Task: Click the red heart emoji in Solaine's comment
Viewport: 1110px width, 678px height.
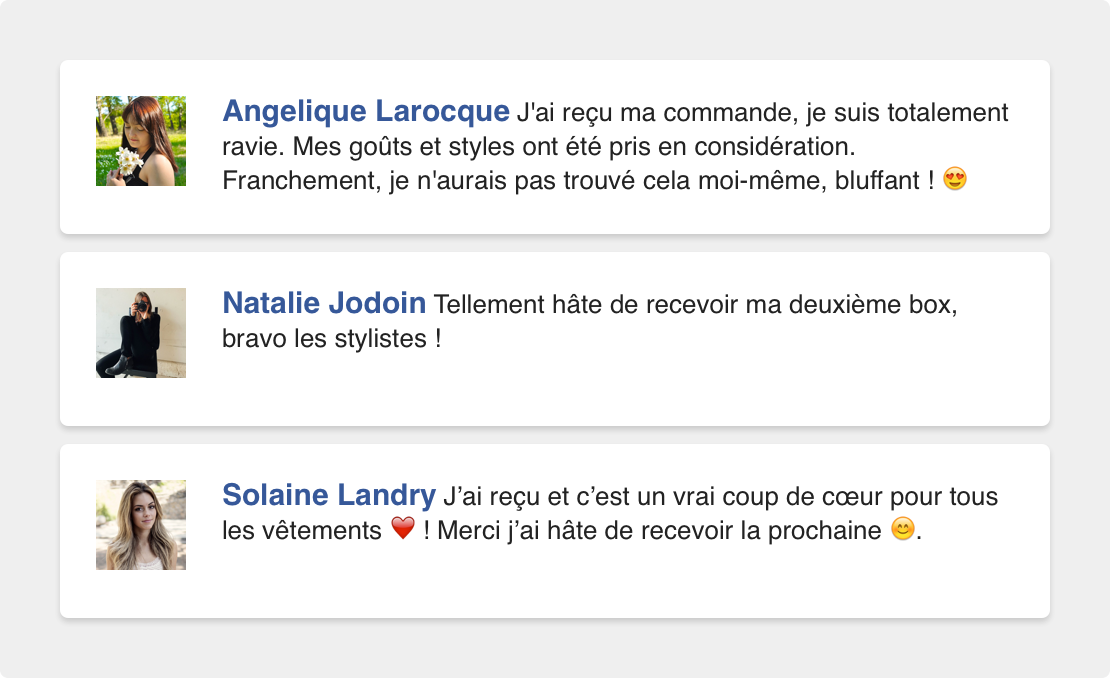Action: point(403,528)
